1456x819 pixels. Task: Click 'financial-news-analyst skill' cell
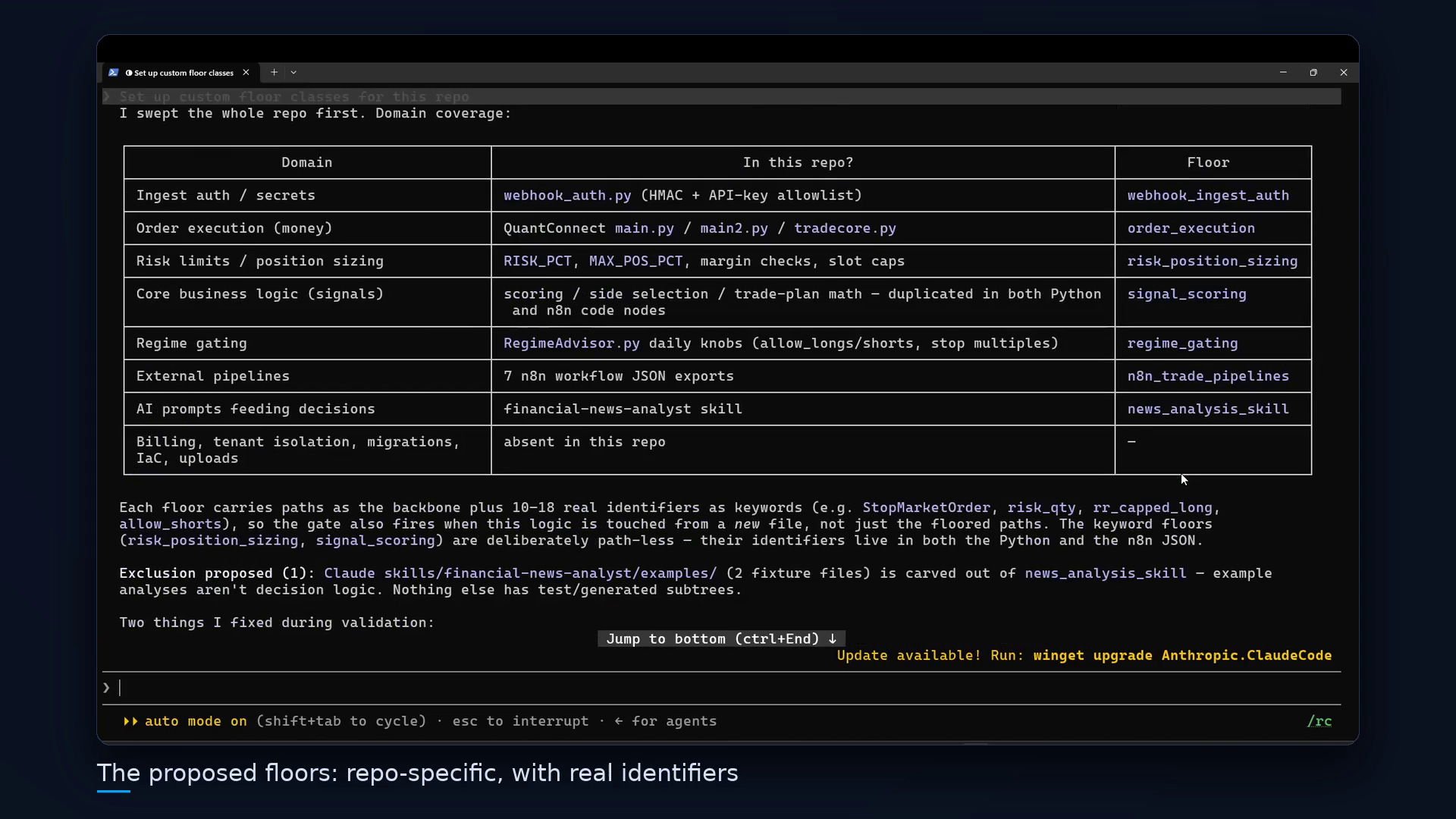click(x=803, y=409)
